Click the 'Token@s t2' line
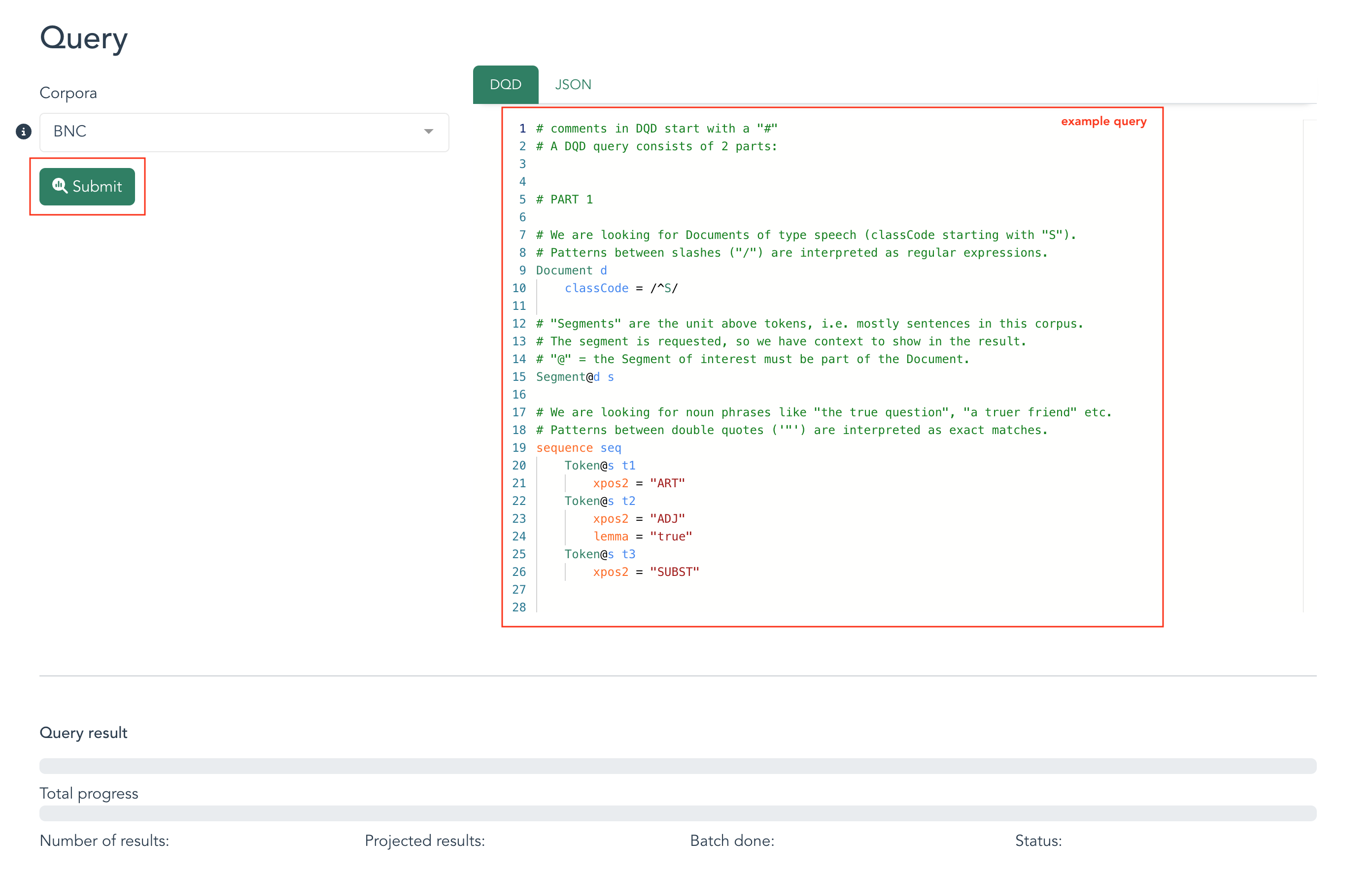This screenshot has width=1372, height=872. tap(600, 501)
